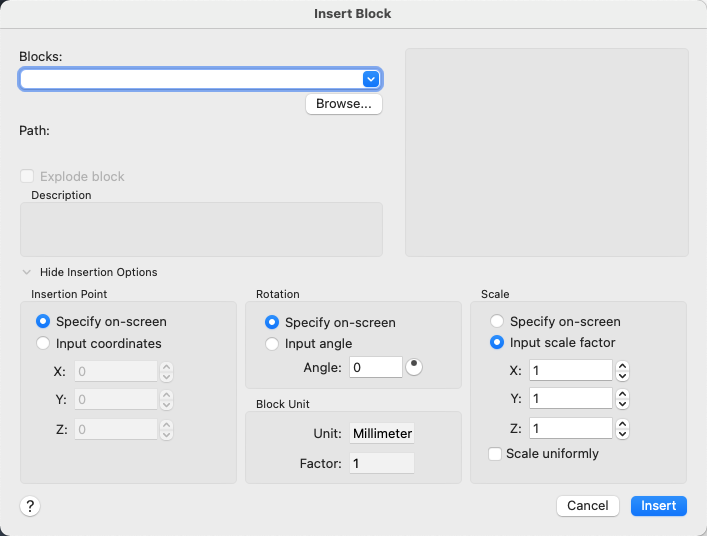The height and width of the screenshot is (536, 707).
Task: Enable the Scale uniformly checkbox
Action: 495,454
